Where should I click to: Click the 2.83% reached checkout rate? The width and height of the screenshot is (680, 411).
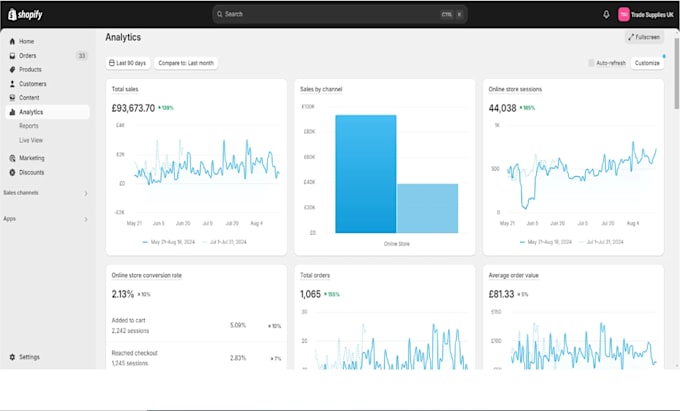(238, 358)
